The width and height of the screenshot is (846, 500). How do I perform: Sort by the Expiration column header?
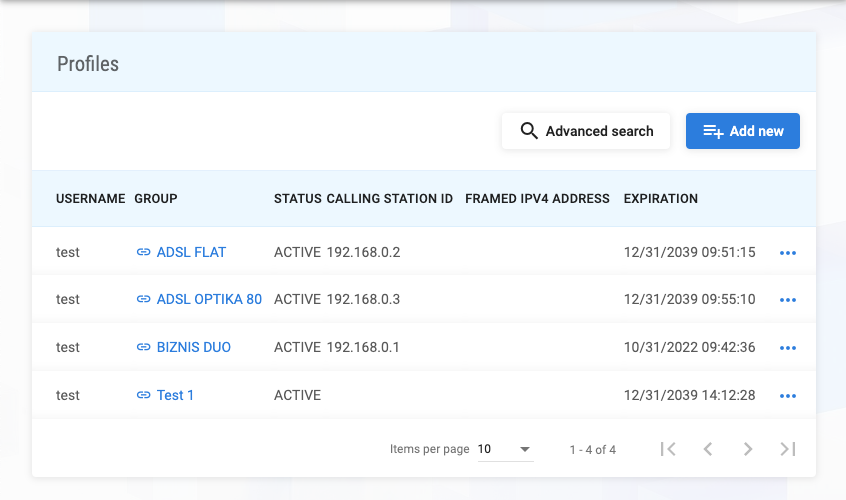tap(660, 198)
